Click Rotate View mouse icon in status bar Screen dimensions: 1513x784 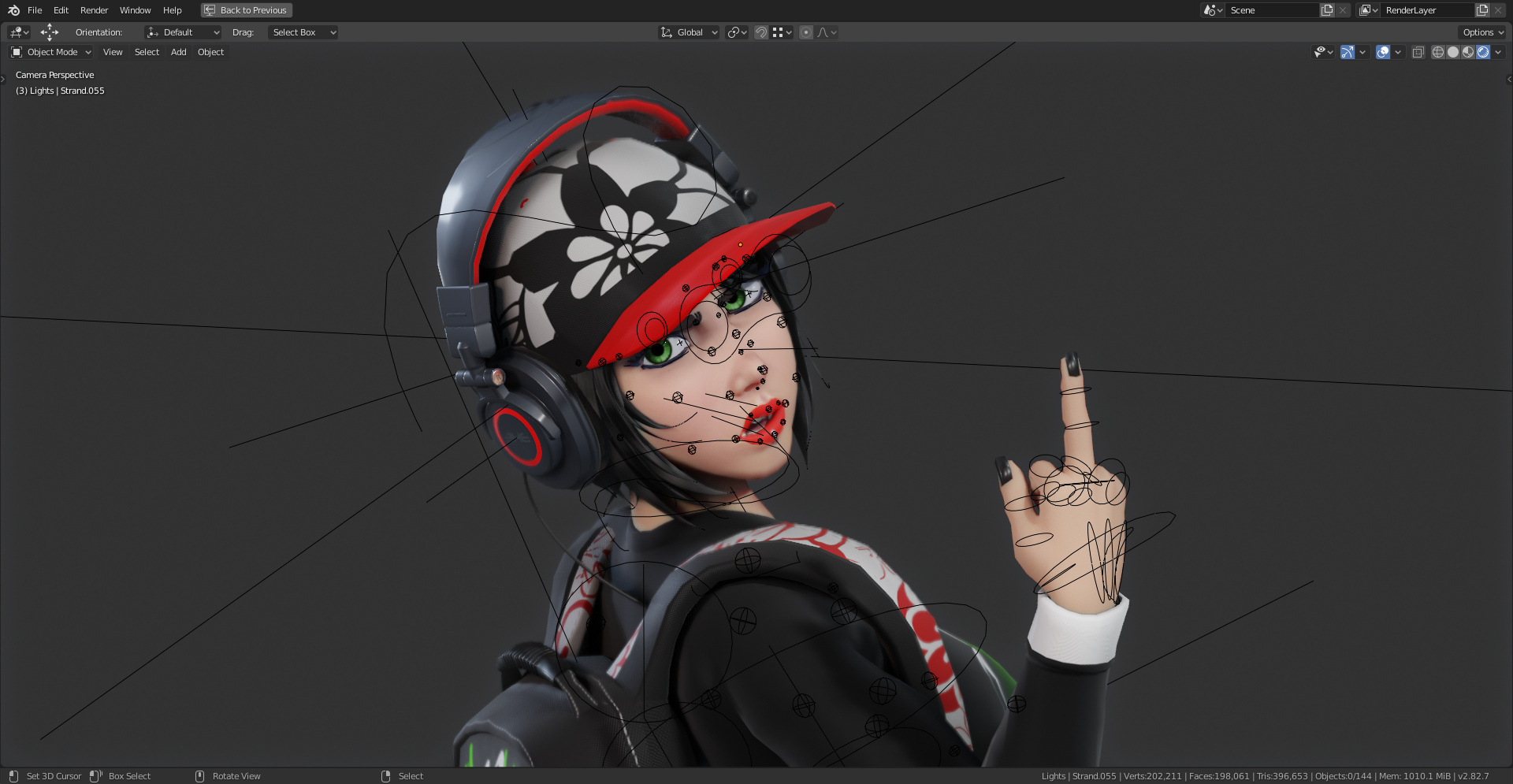coord(199,776)
